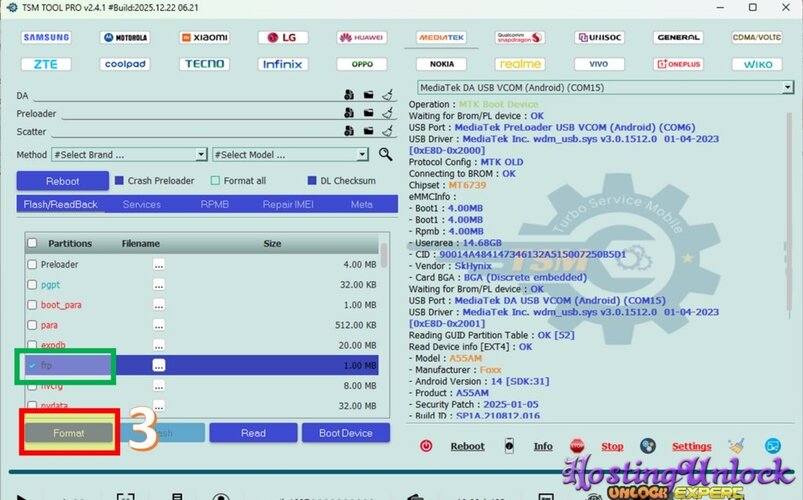Click folder icon in the Scatter row
Image resolution: width=803 pixels, height=500 pixels.
[x=369, y=131]
